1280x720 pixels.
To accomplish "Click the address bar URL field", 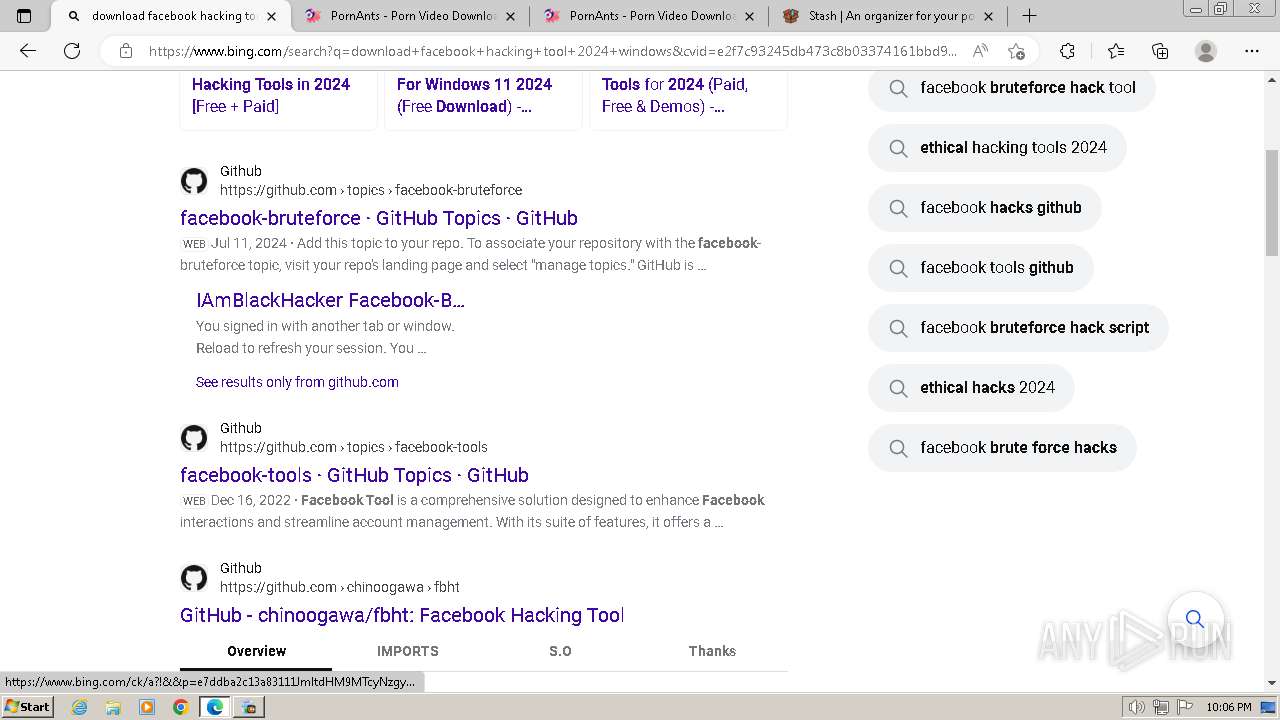I will [552, 51].
